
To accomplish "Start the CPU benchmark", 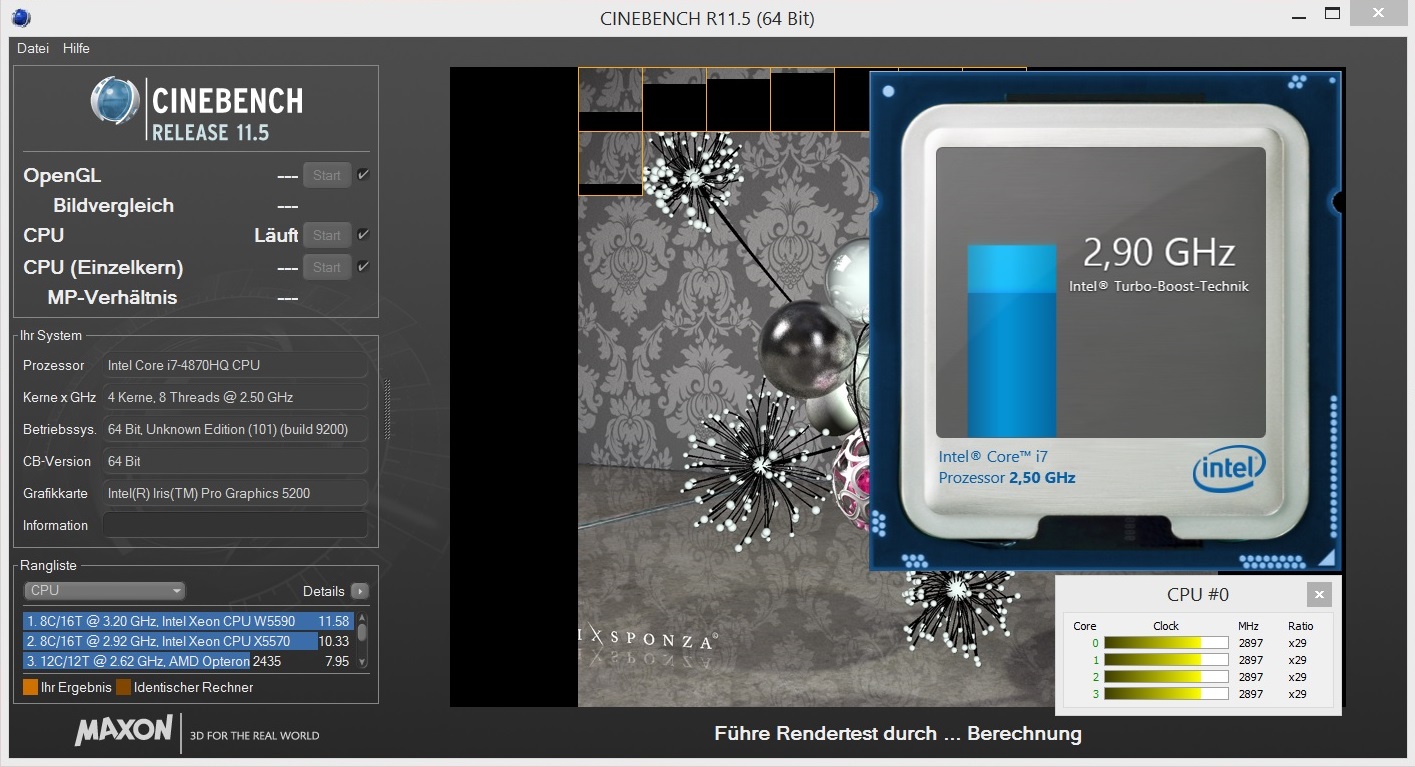I will pos(327,235).
